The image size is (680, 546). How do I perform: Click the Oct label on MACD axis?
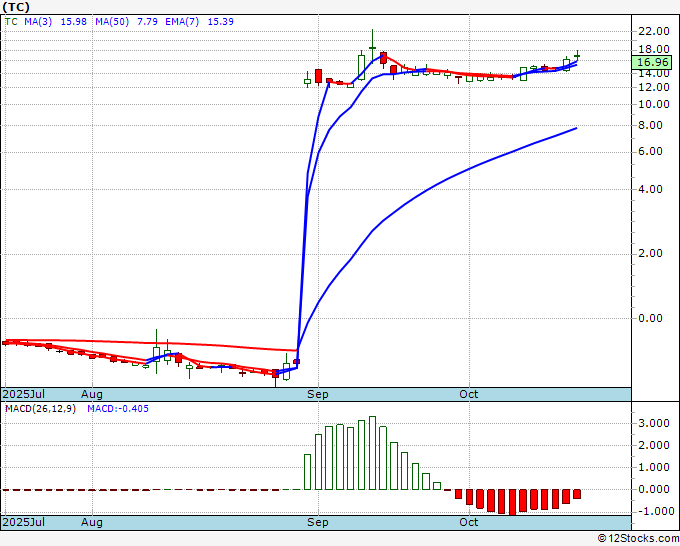(469, 522)
